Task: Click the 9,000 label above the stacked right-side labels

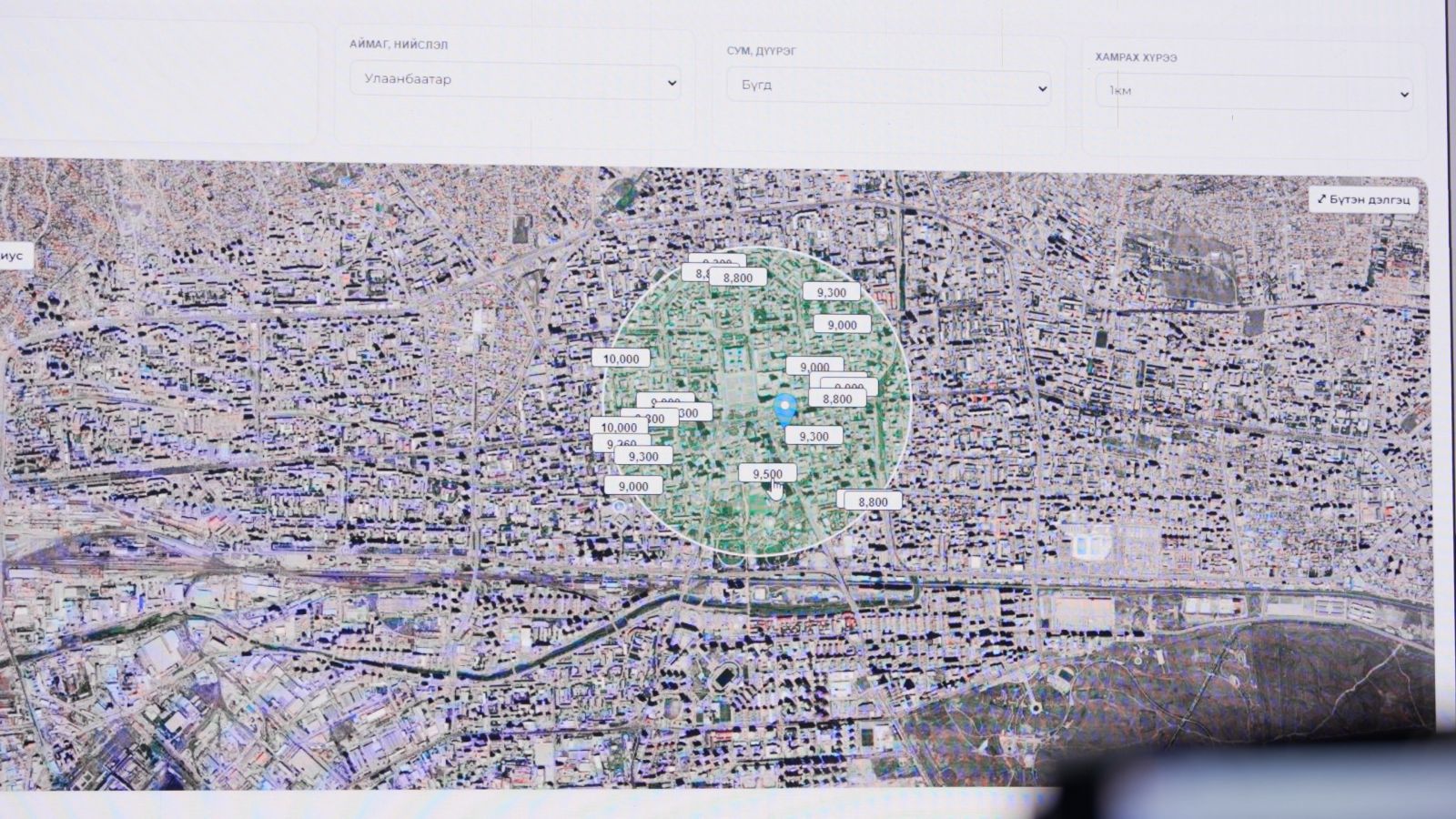Action: (814, 367)
